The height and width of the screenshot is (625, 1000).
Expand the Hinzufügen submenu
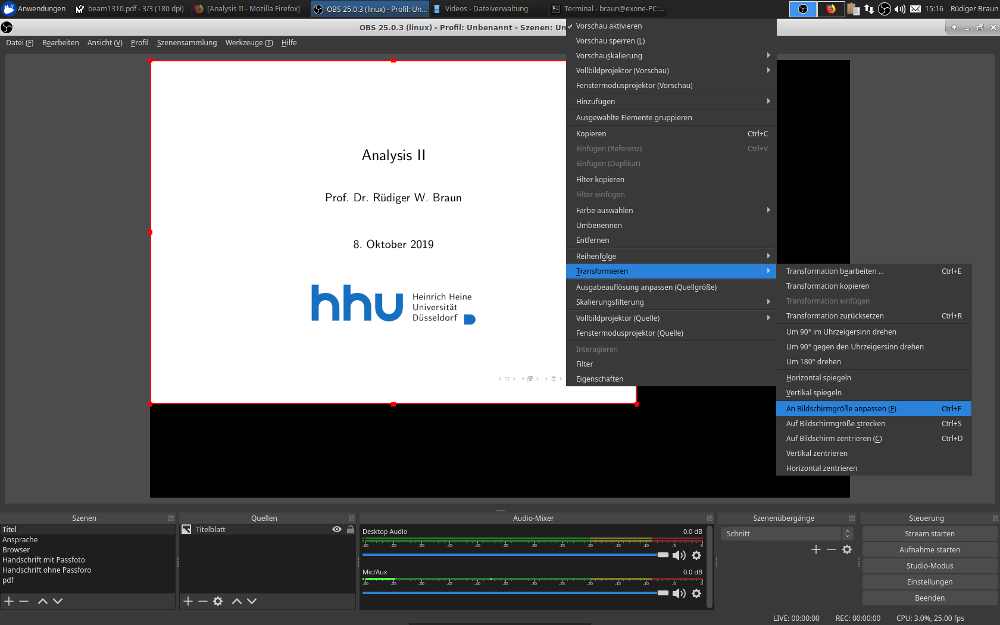coord(671,101)
